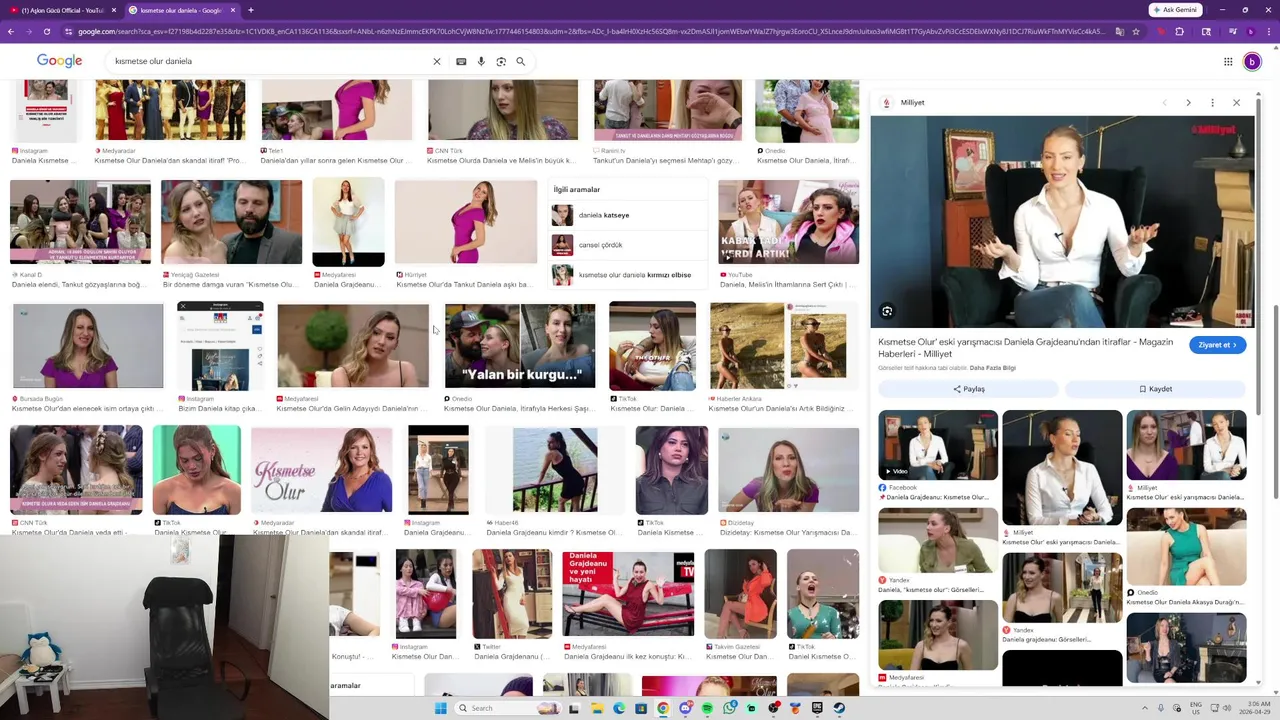The height and width of the screenshot is (720, 1280).
Task: Open the ENG US language indicator
Action: click(x=1195, y=708)
